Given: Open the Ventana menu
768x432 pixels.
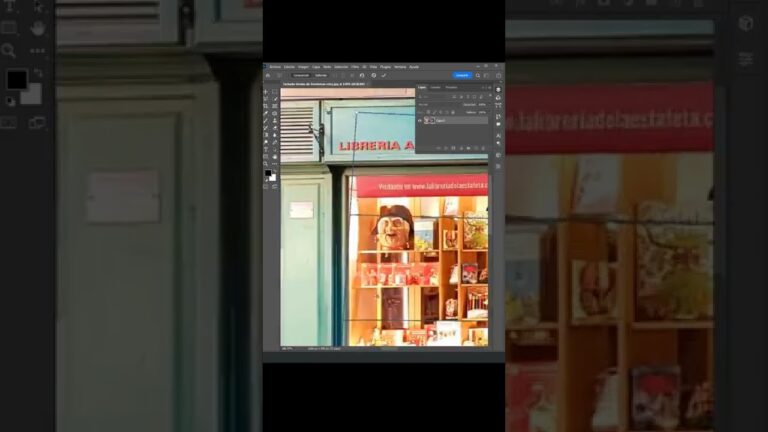Looking at the screenshot, I should point(400,67).
